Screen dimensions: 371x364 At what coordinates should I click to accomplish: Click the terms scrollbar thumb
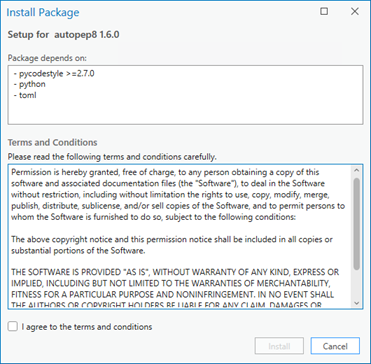(x=356, y=223)
